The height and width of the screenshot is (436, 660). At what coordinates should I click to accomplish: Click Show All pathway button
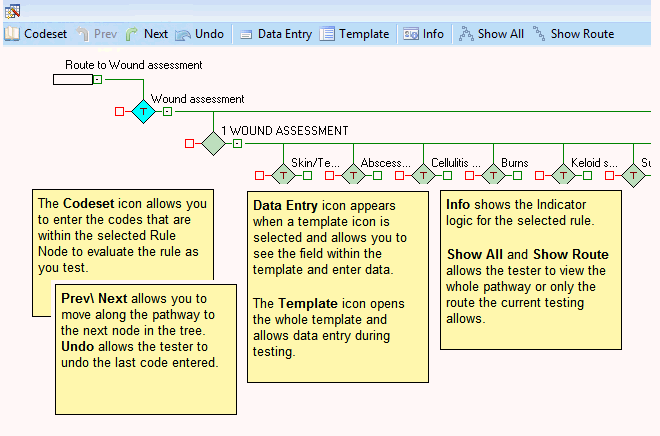(x=491, y=34)
